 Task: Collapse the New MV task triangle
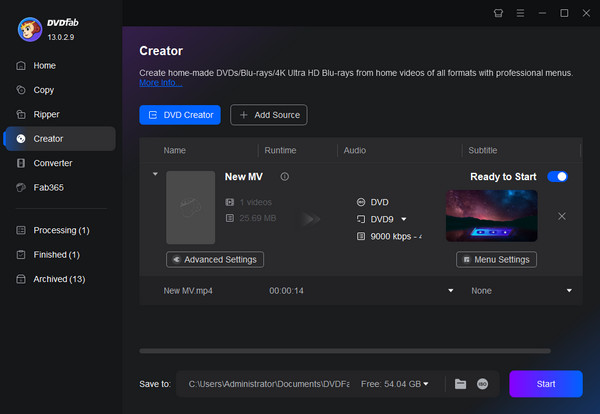tap(155, 174)
